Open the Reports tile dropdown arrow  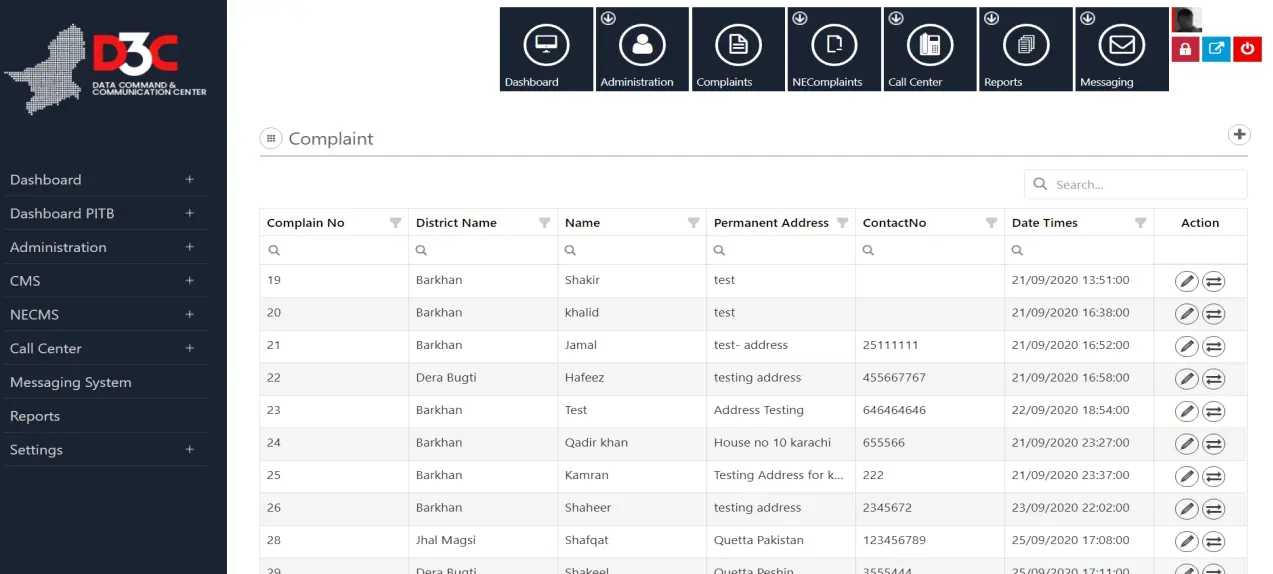[991, 18]
